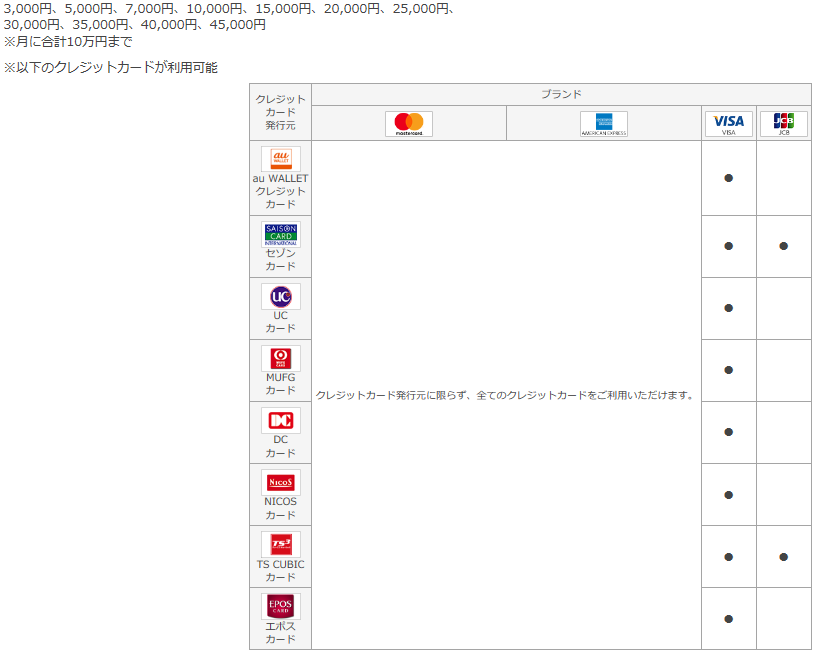Click the EPOS card logo
The image size is (823, 657).
281,606
